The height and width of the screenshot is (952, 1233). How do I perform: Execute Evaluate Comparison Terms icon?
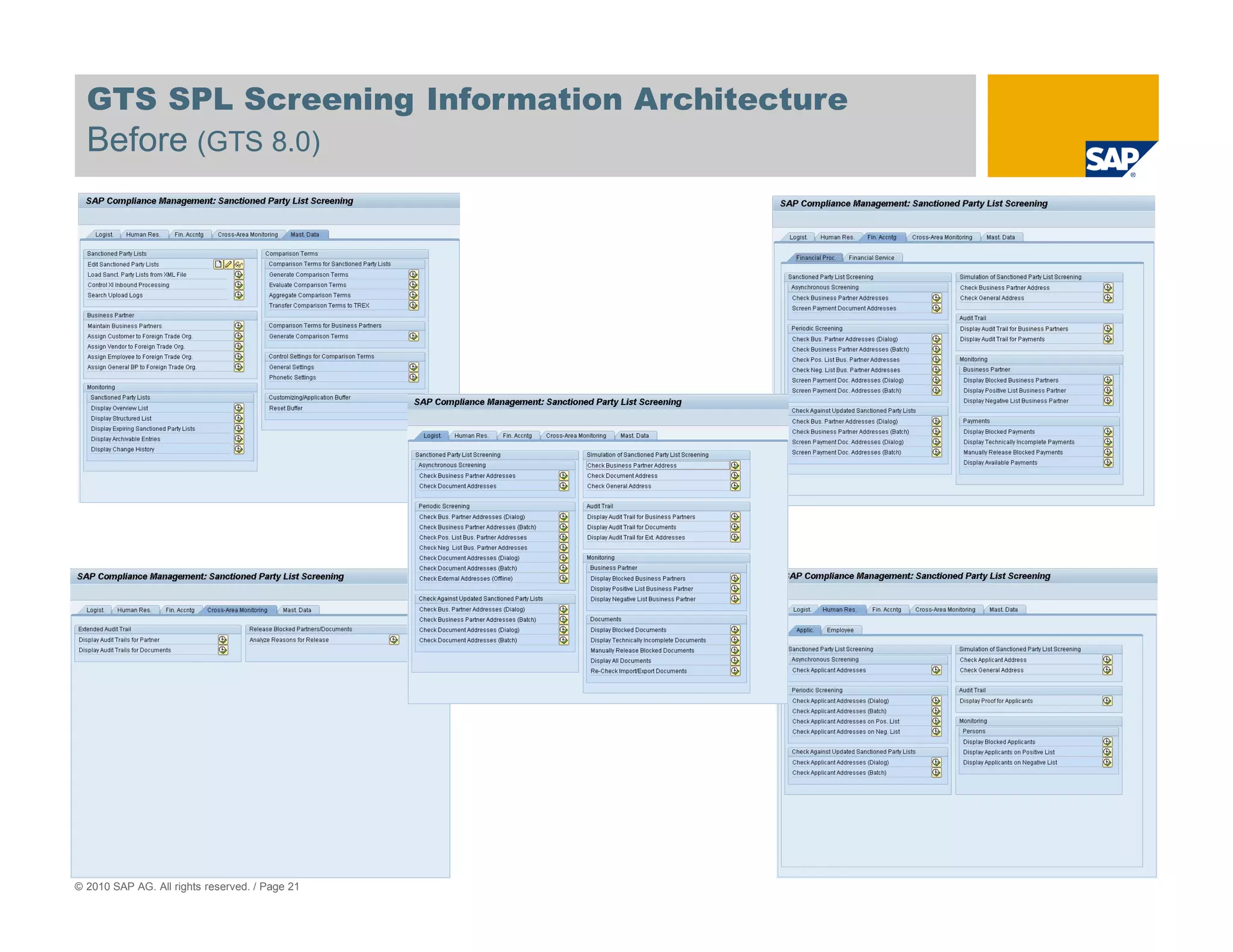click(414, 285)
